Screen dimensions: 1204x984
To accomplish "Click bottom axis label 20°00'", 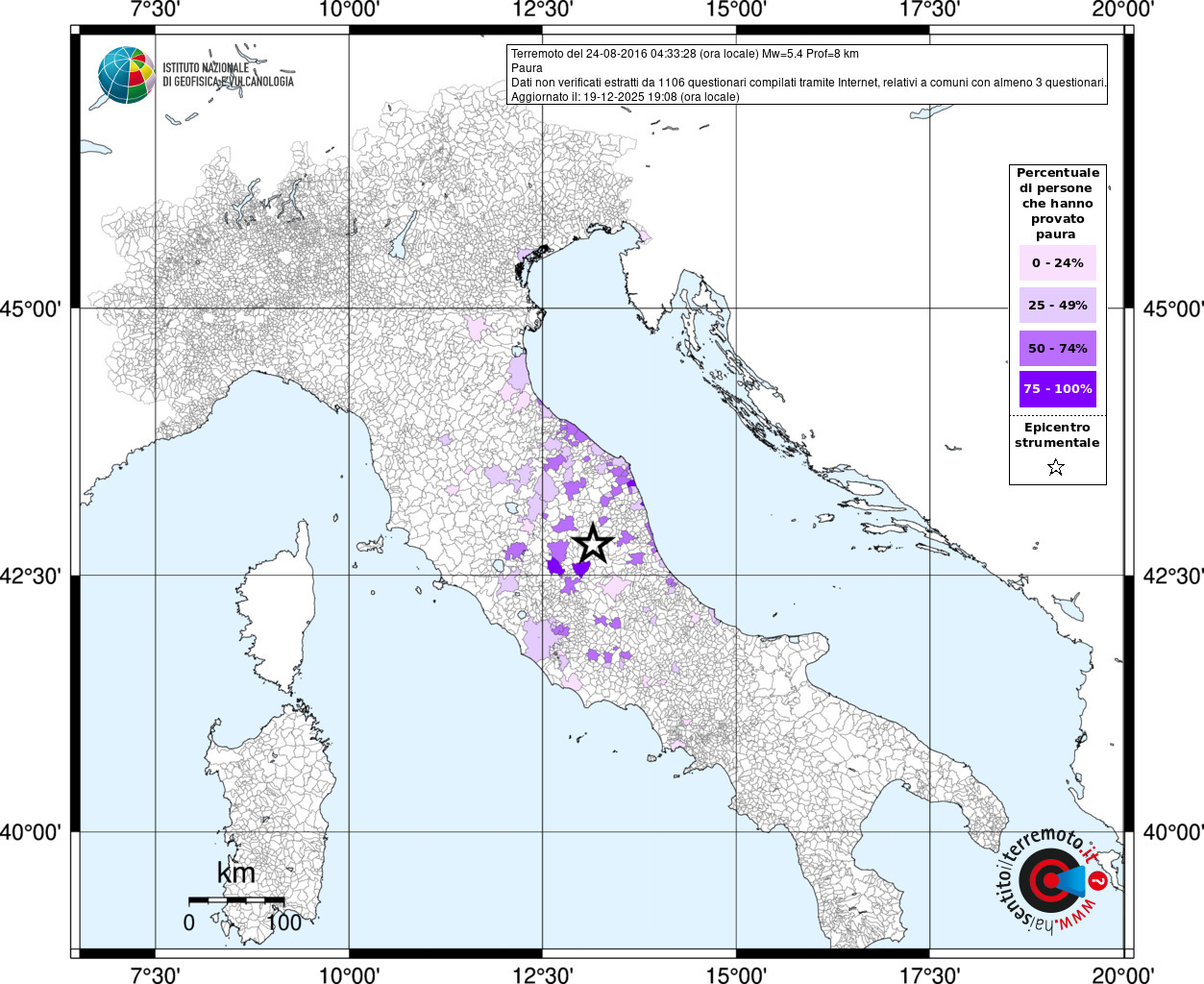I will (x=1123, y=975).
